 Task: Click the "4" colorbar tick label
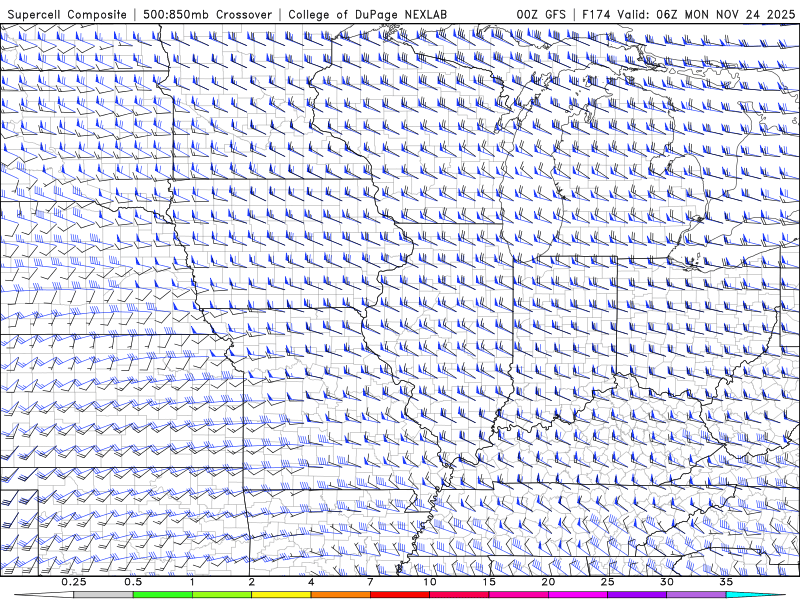311,582
